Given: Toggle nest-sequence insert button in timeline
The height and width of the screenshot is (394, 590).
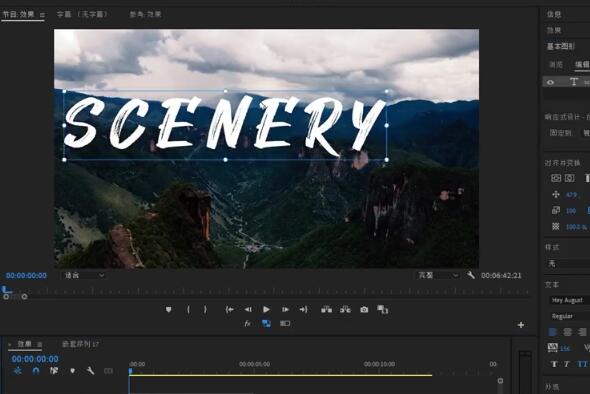Looking at the screenshot, I should (18, 371).
